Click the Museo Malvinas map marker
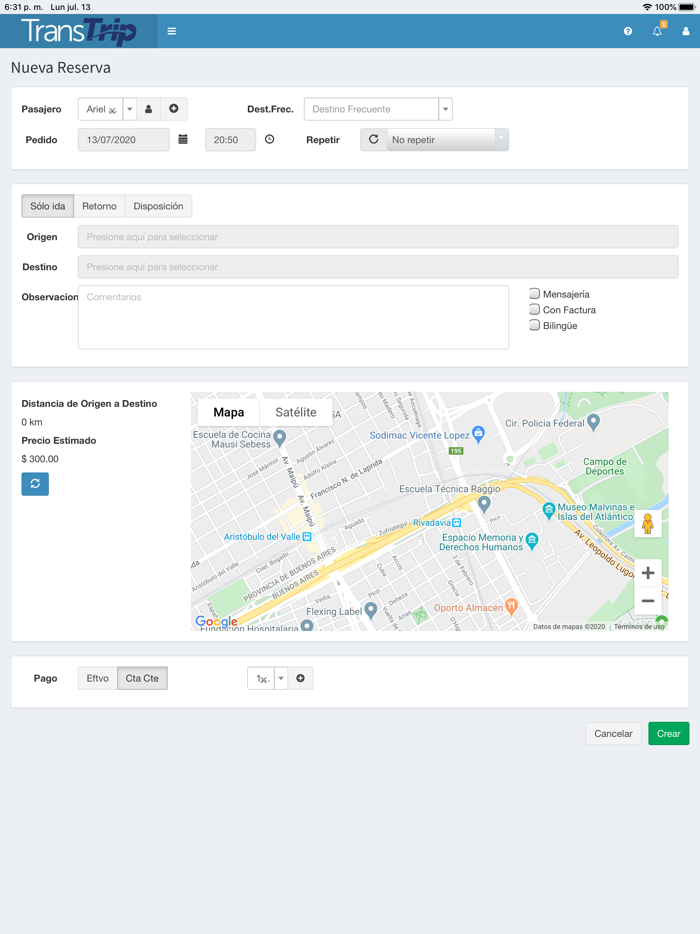Image resolution: width=700 pixels, height=934 pixels. point(549,510)
